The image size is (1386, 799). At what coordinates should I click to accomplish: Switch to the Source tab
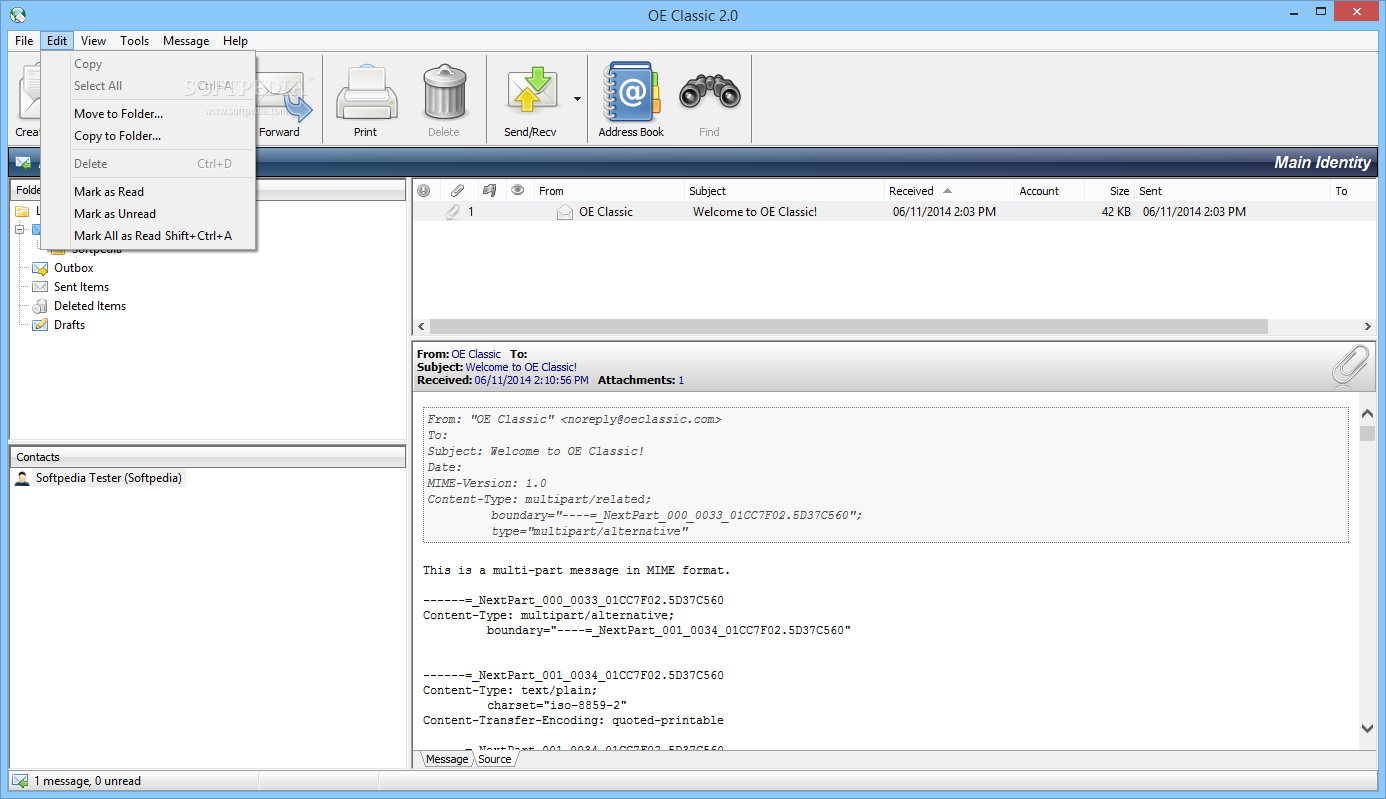coord(495,759)
